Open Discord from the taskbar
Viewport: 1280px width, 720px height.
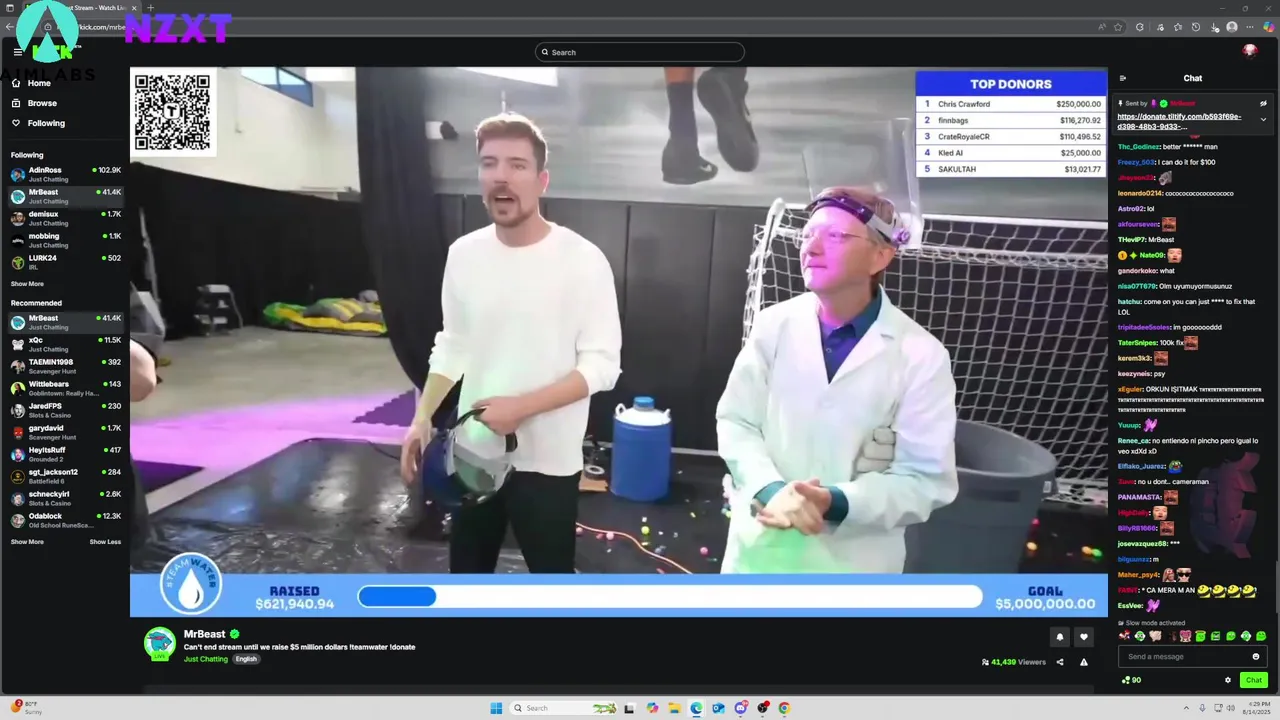(x=740, y=708)
